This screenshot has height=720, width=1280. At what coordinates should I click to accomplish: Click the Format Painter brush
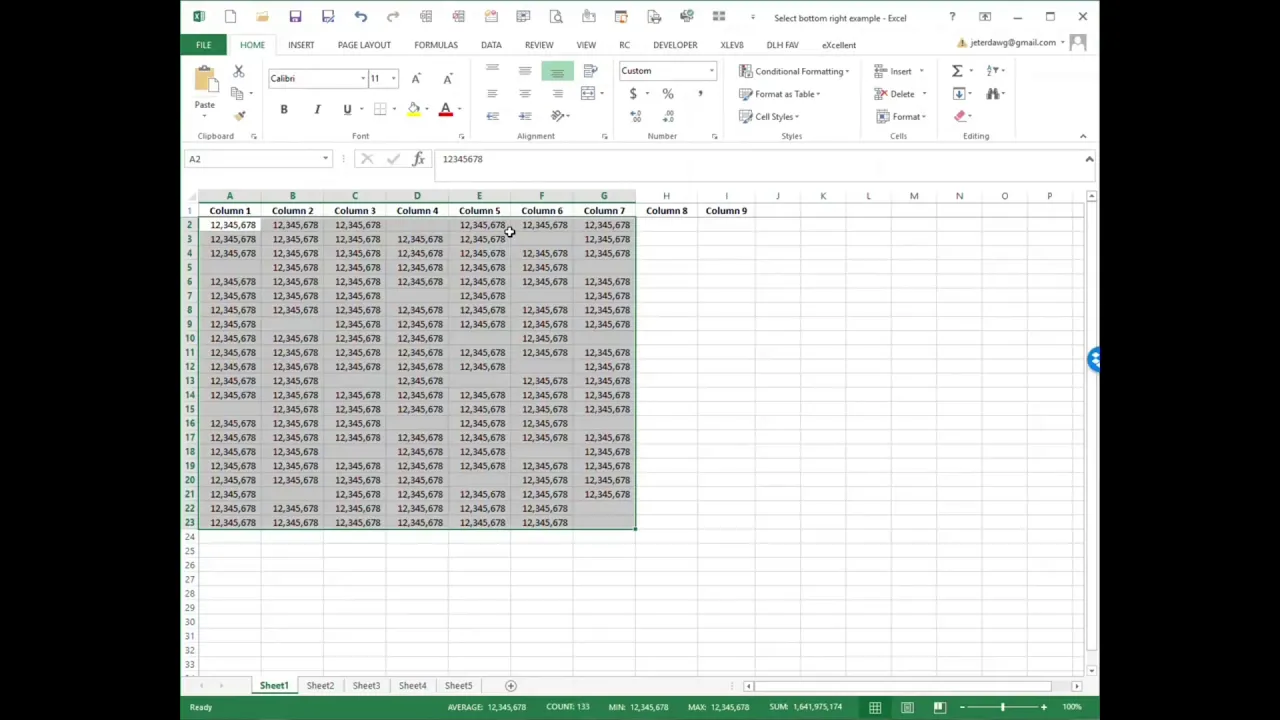coord(239,116)
